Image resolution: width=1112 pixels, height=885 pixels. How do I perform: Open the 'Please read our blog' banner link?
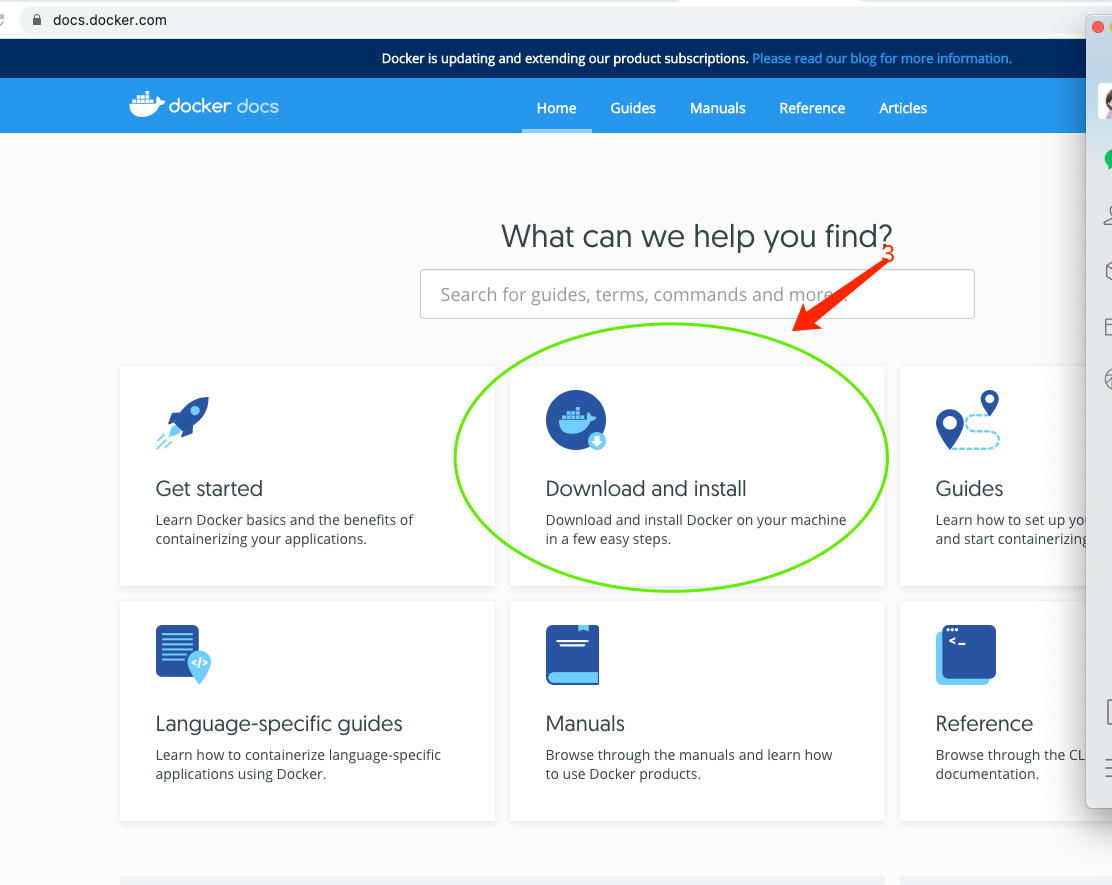[882, 58]
